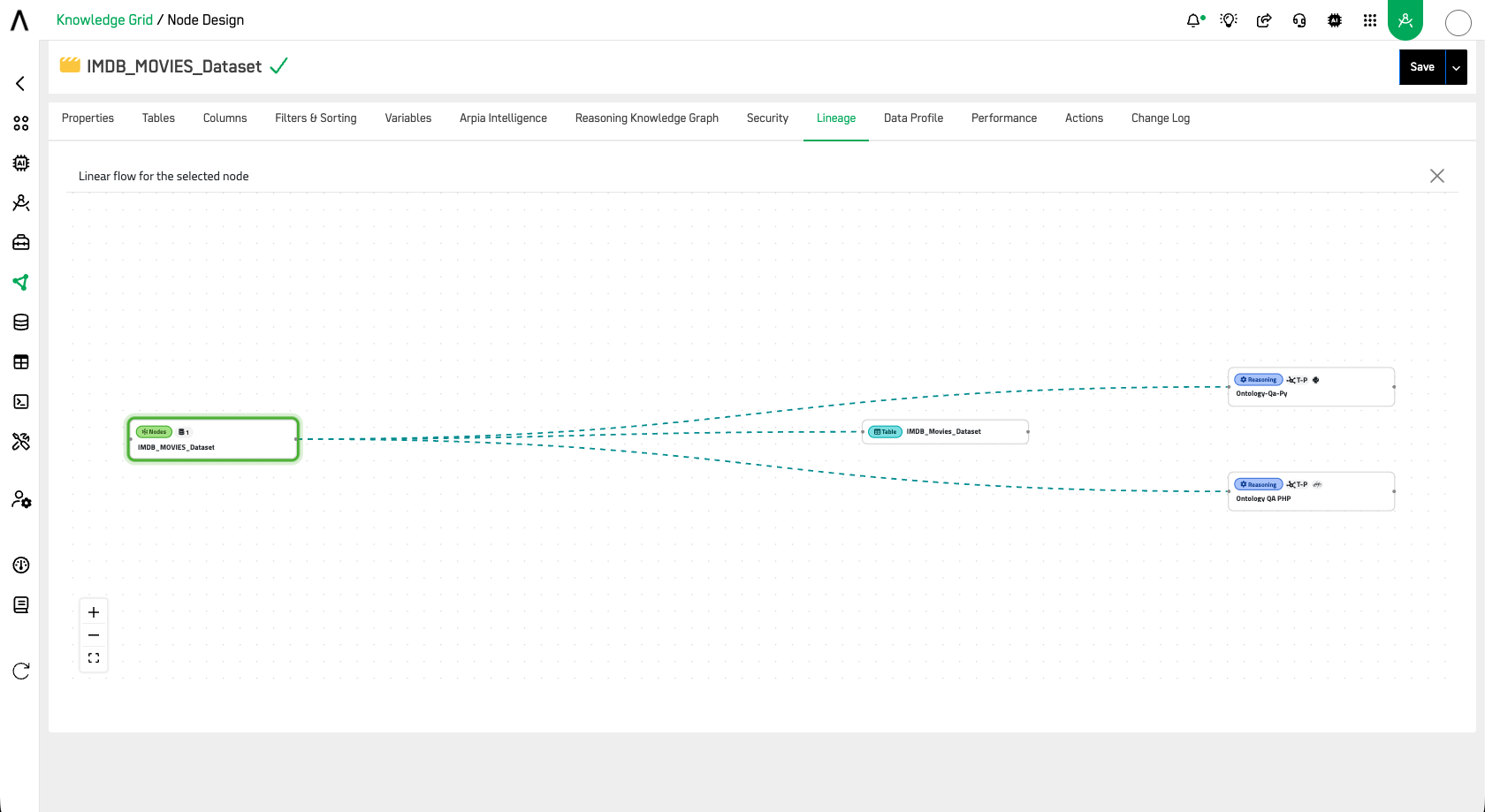Click Reasoning badge on Ontology-Qa-Py node
This screenshot has height=812, width=1485.
[1259, 380]
